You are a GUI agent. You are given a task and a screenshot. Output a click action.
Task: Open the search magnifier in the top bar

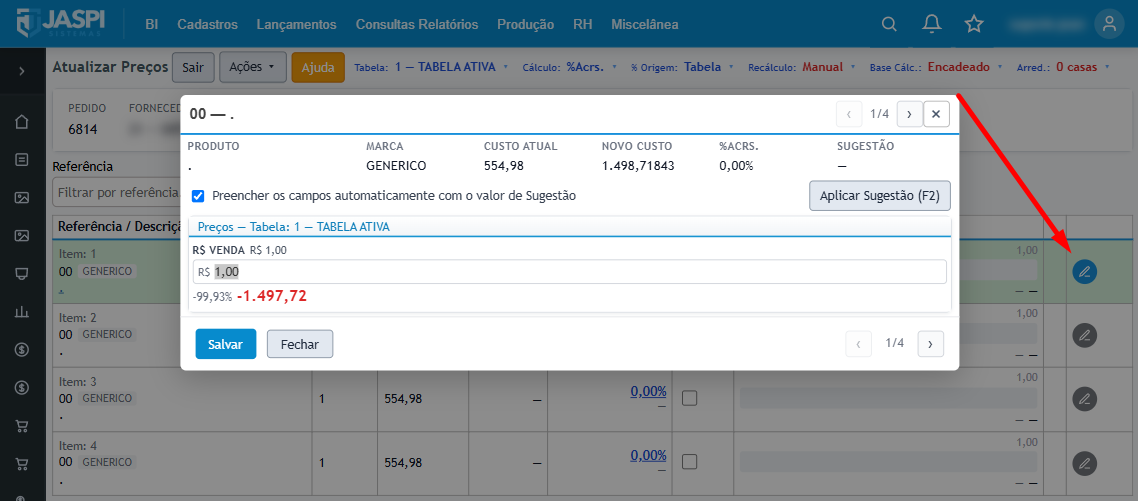[889, 24]
